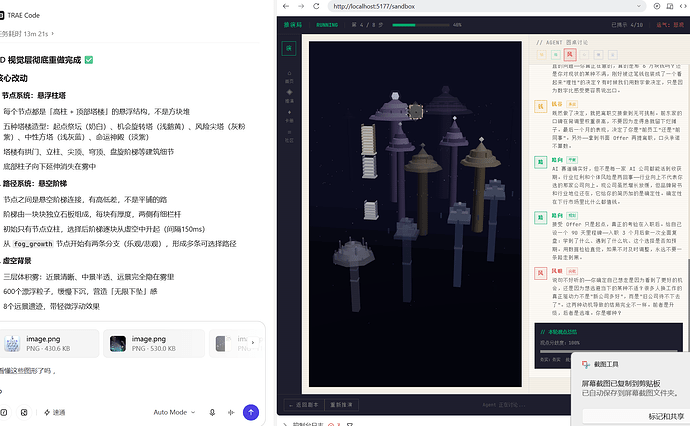Click the green logo box in sandbox sidebar
This screenshot has width=690, height=426.
289,48
